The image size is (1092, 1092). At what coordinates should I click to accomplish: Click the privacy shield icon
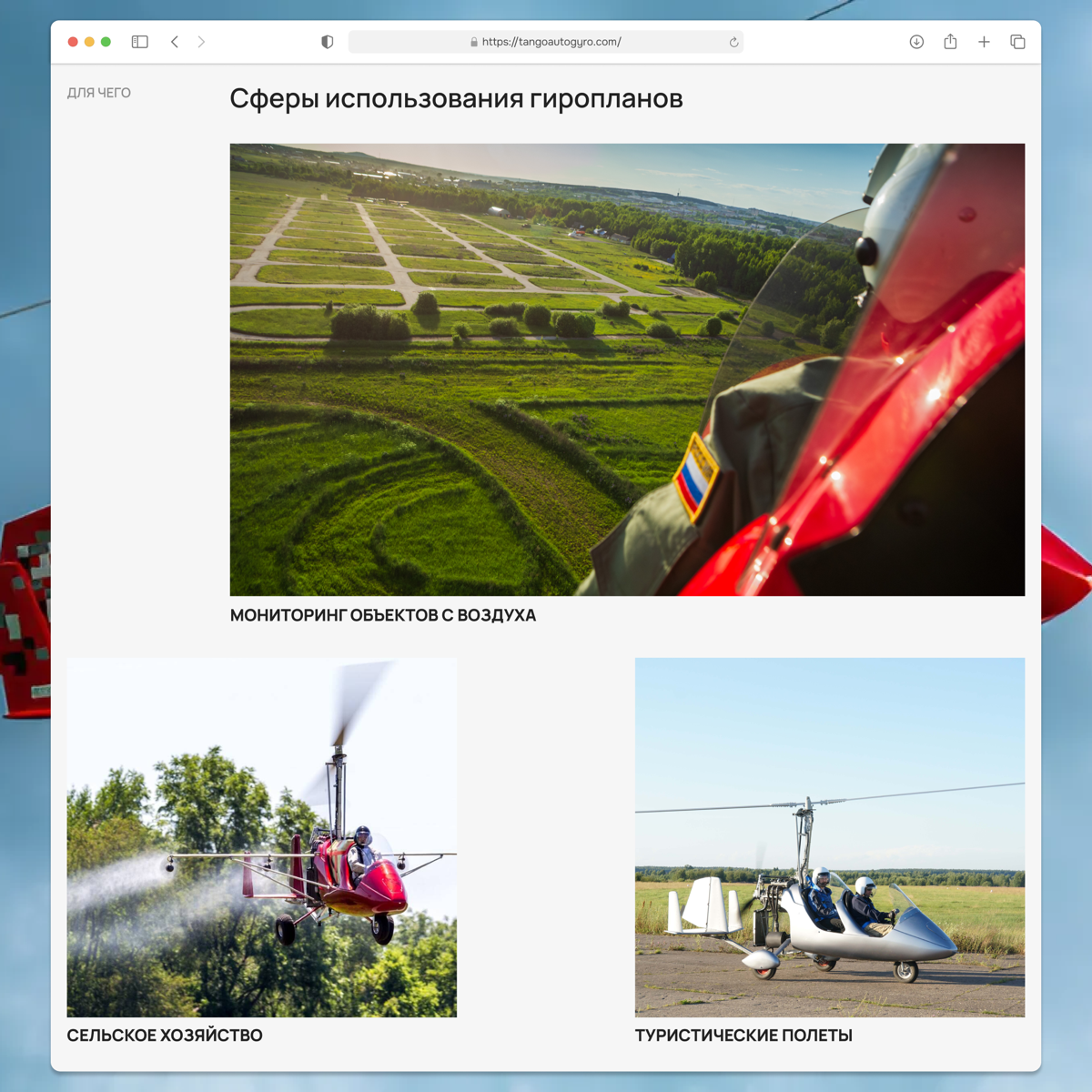click(327, 41)
